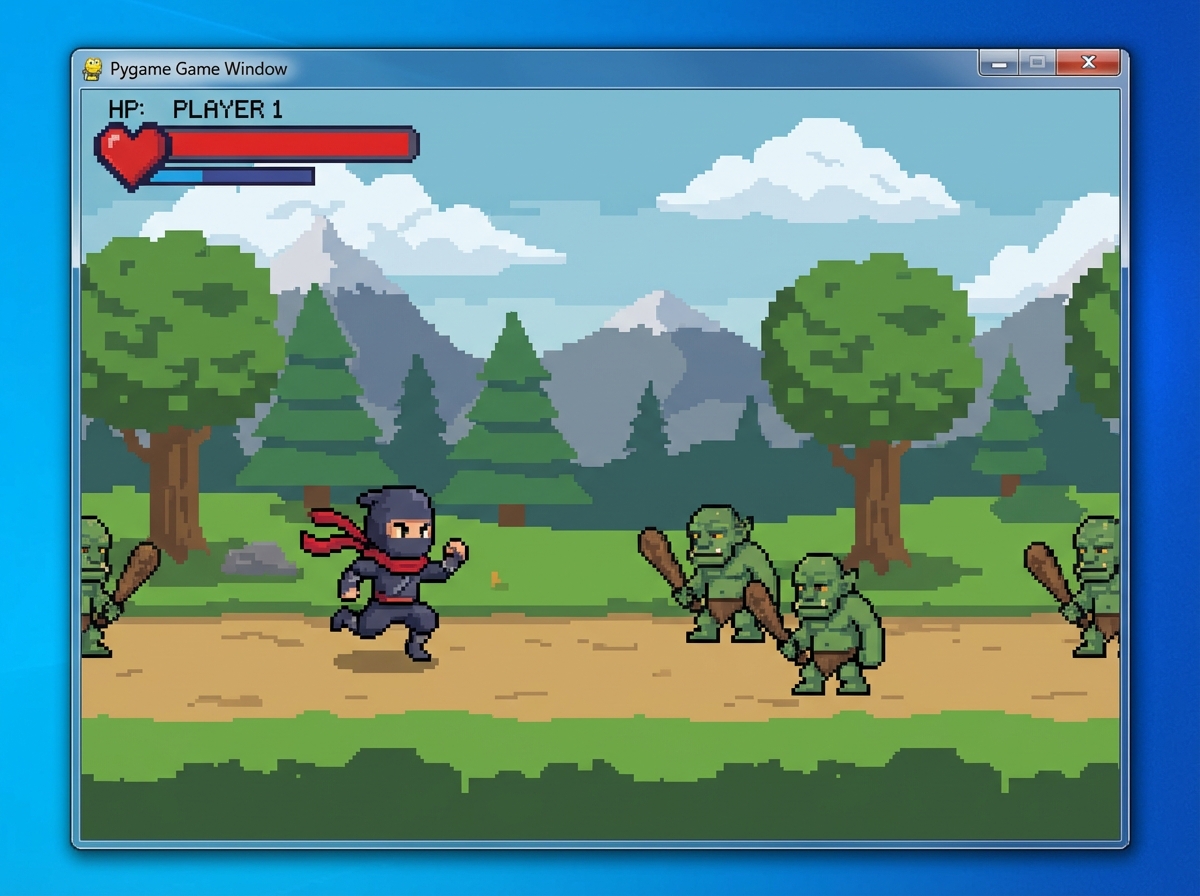
Task: Click the red heart HP icon
Action: tap(131, 155)
